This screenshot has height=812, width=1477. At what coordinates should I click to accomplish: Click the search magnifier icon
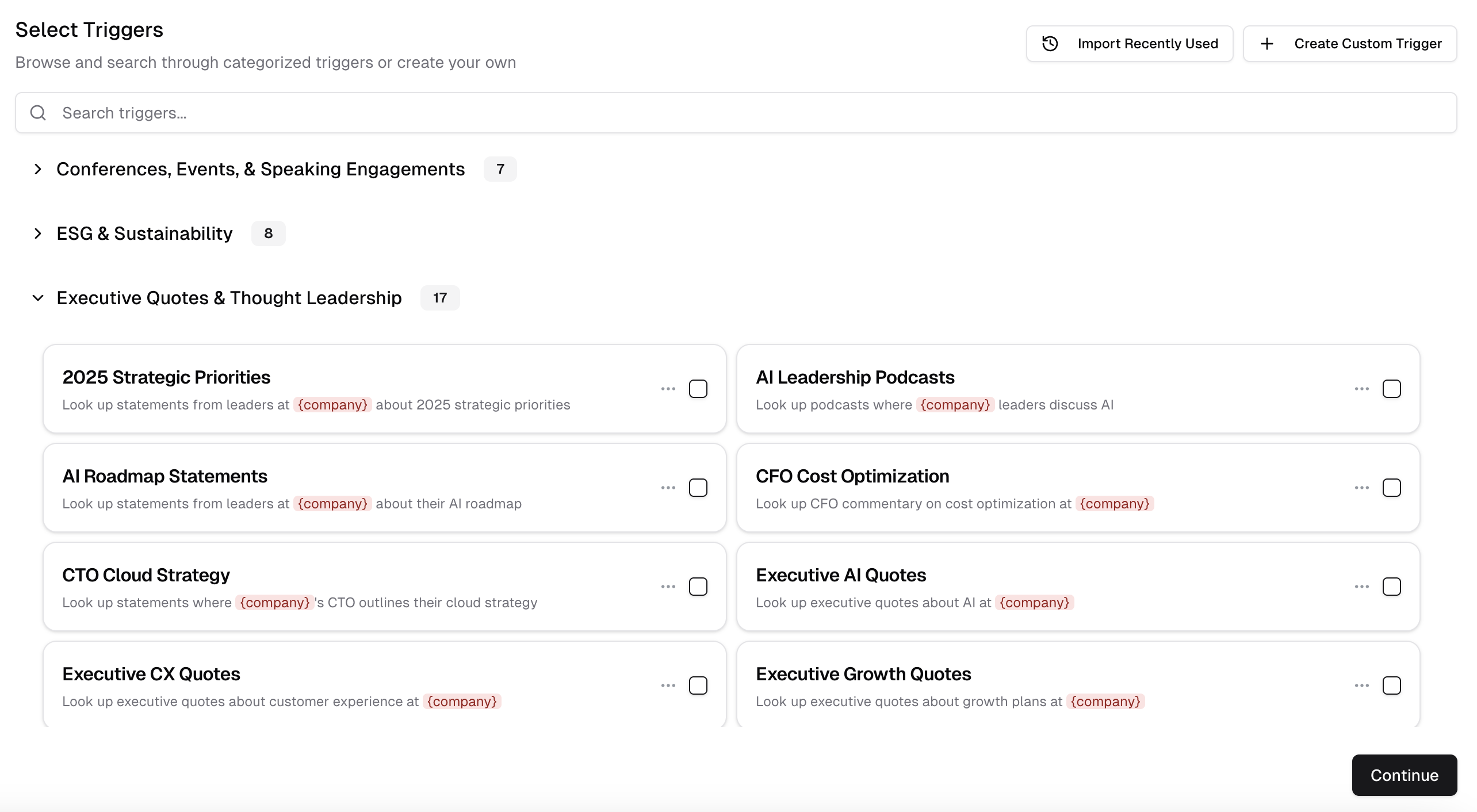pos(38,113)
